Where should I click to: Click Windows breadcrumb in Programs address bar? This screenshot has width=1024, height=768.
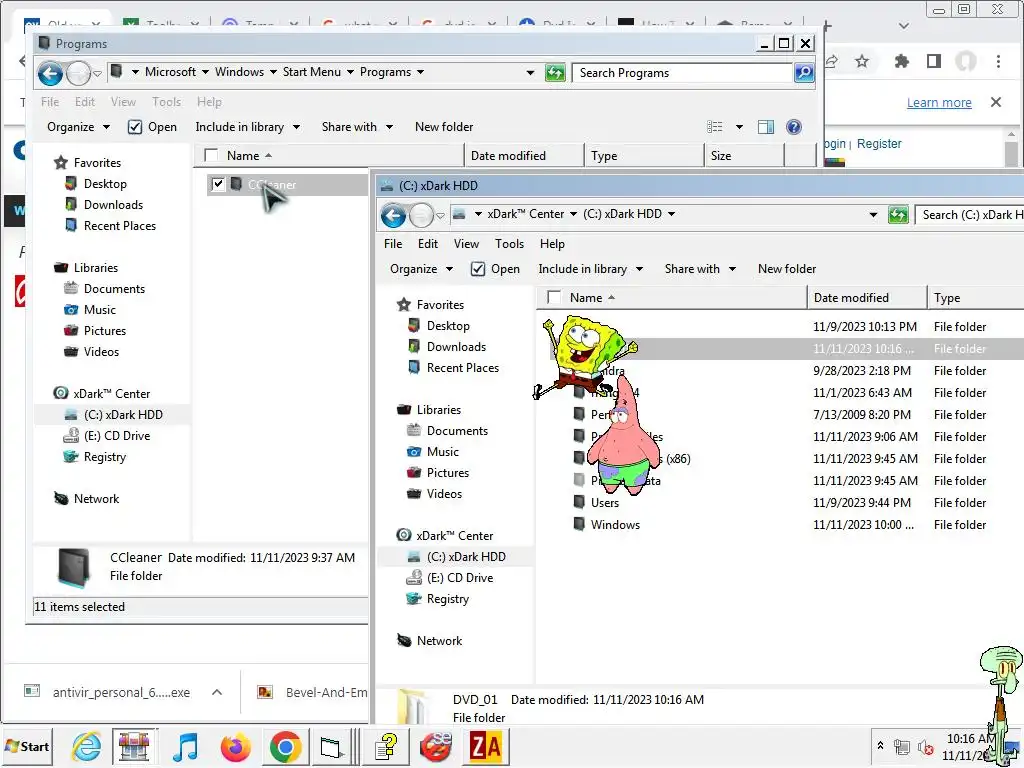coord(239,72)
